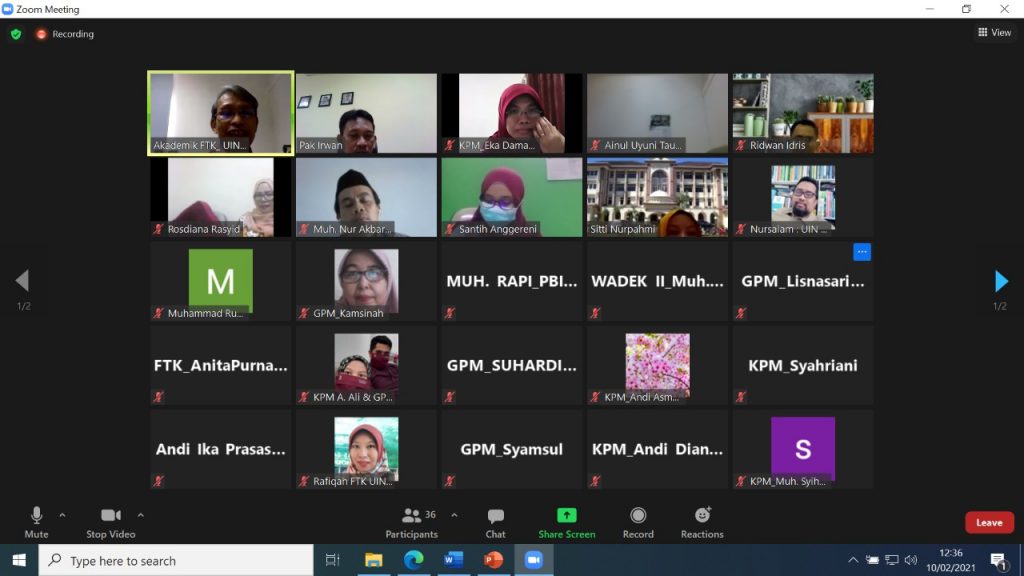Go to next page of participants
This screenshot has width=1024, height=576.
coord(1001,281)
